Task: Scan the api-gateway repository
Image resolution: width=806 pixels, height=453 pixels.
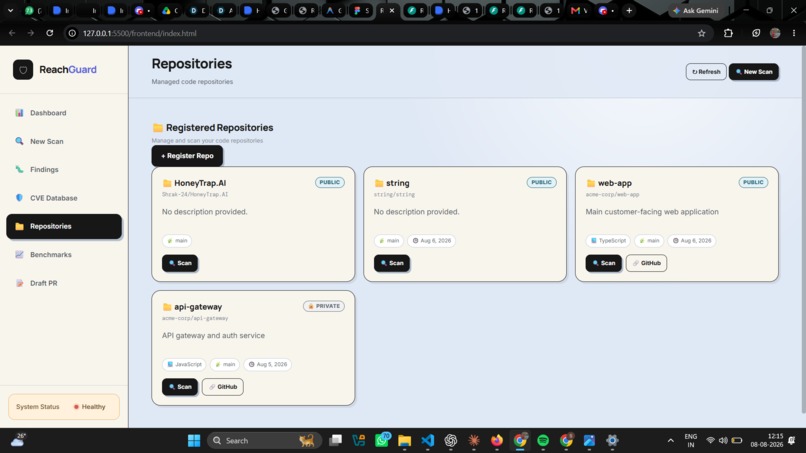Action: pos(180,387)
